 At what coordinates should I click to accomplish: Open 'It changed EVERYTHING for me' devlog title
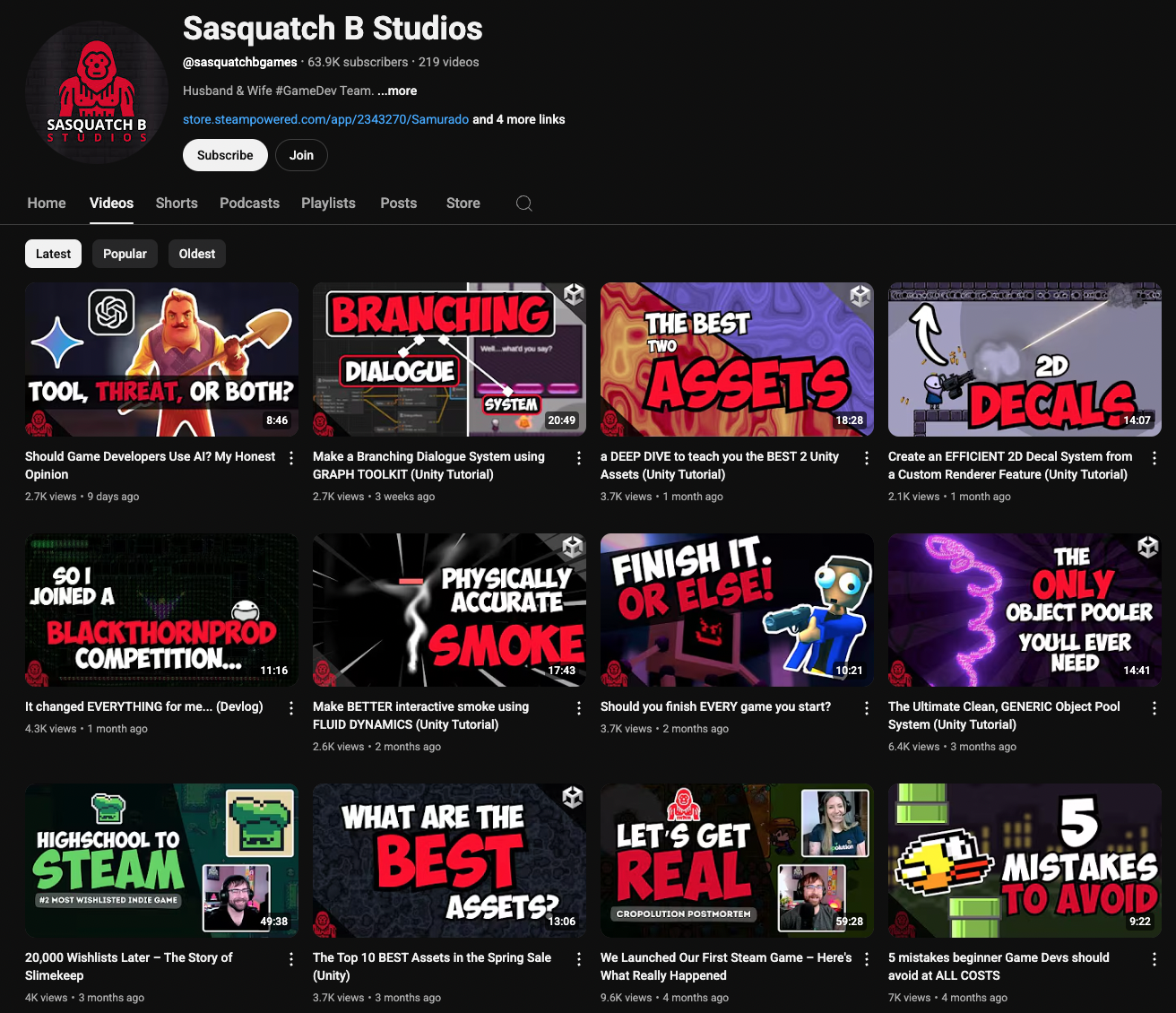(144, 706)
